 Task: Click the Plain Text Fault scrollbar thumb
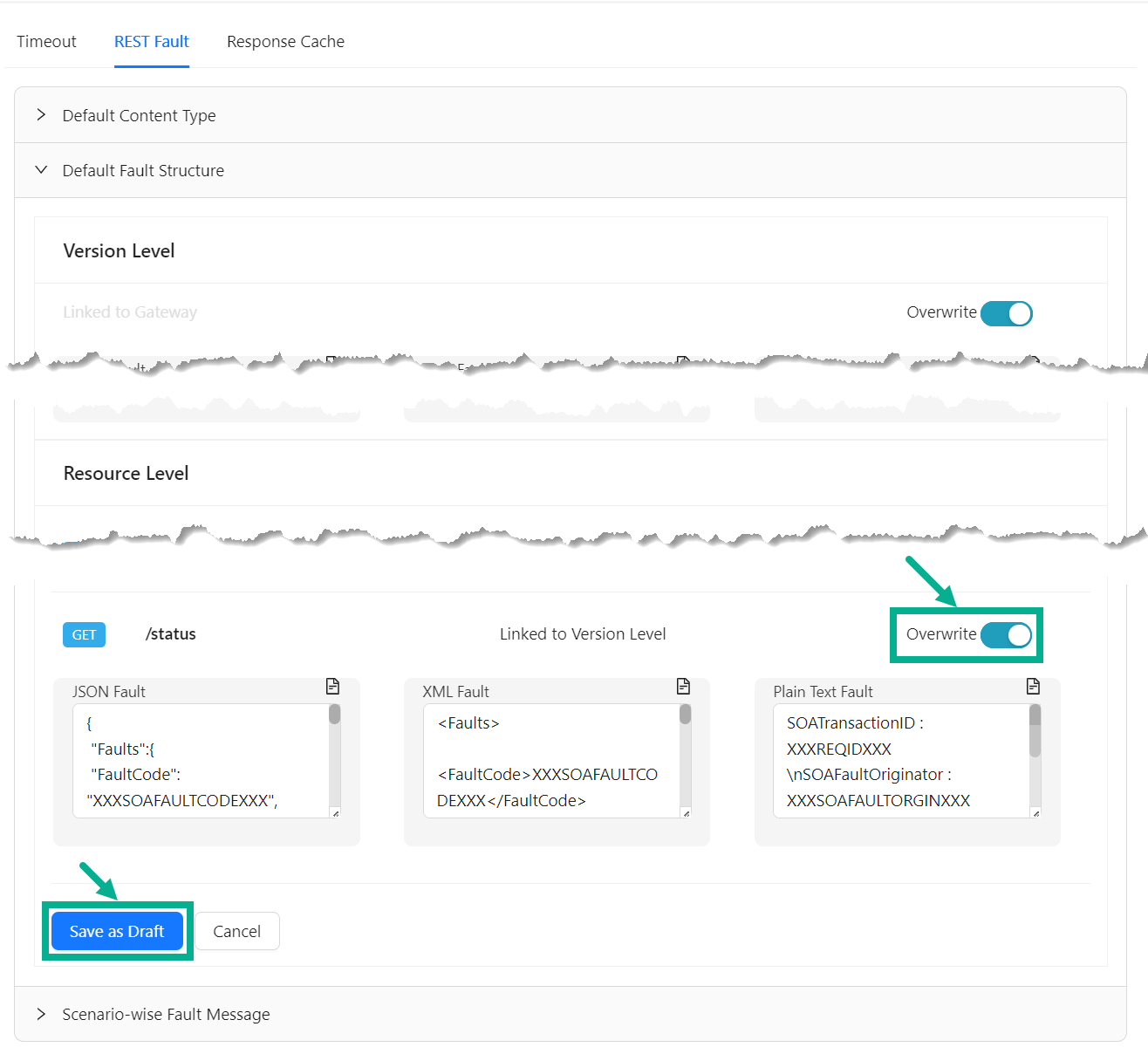[1035, 731]
